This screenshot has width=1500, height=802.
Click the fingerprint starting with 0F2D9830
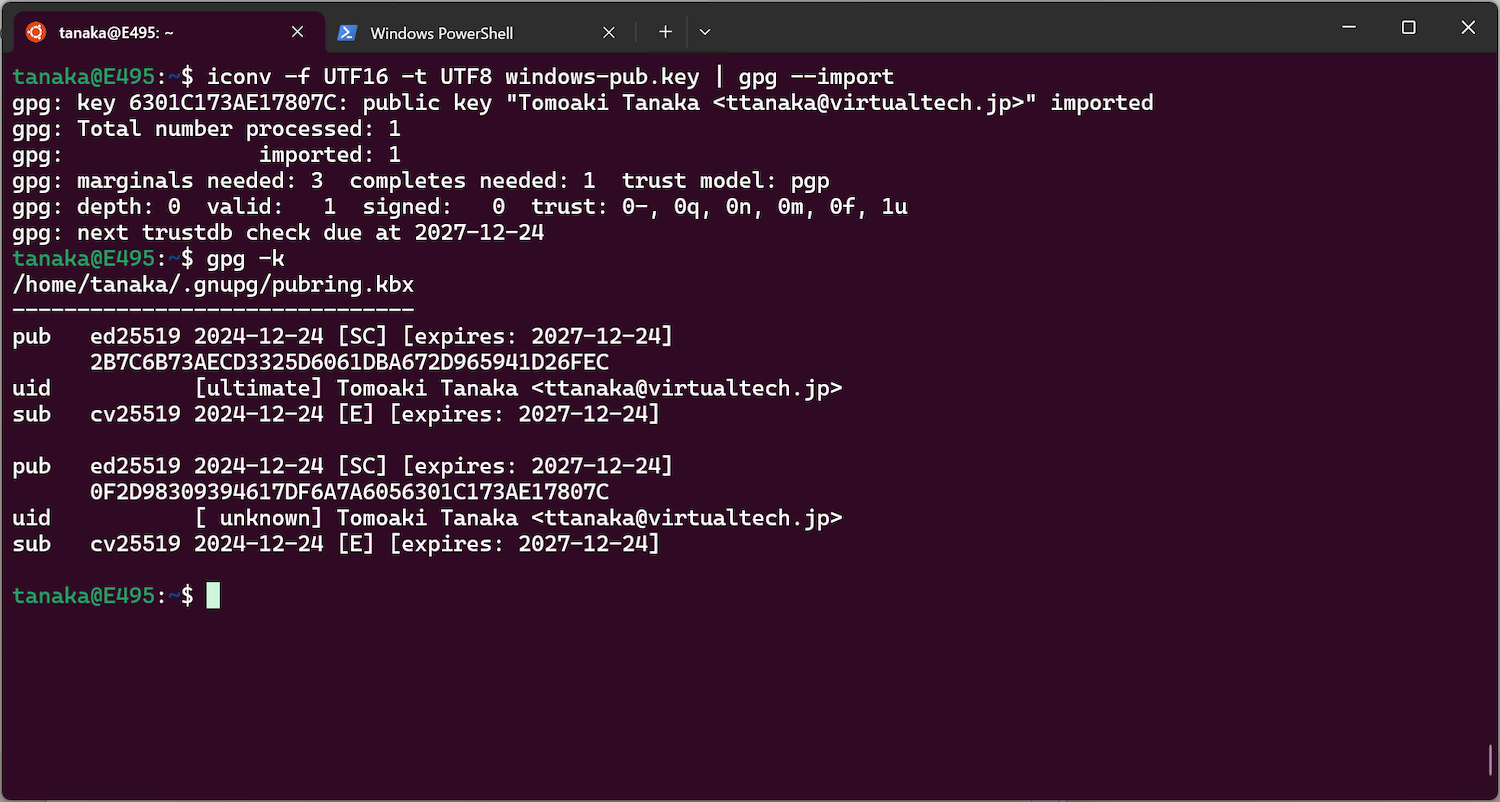coord(349,492)
